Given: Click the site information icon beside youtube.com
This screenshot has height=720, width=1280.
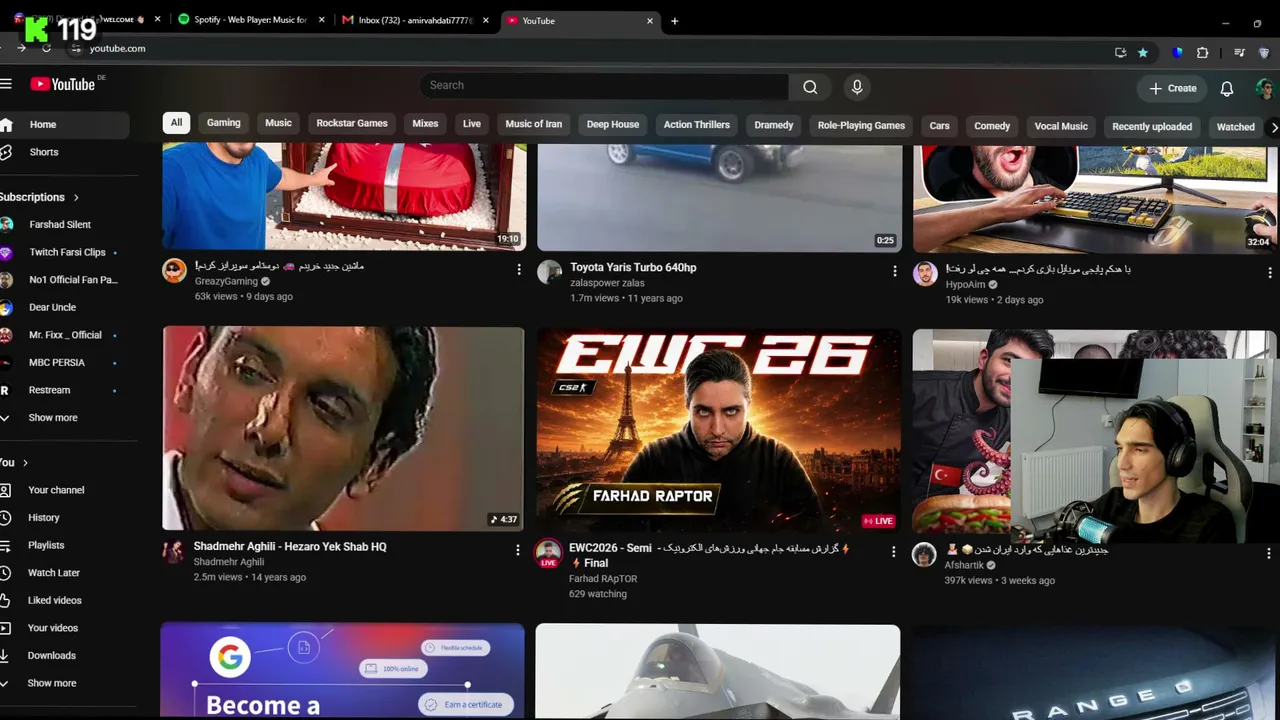Looking at the screenshot, I should click(x=76, y=48).
